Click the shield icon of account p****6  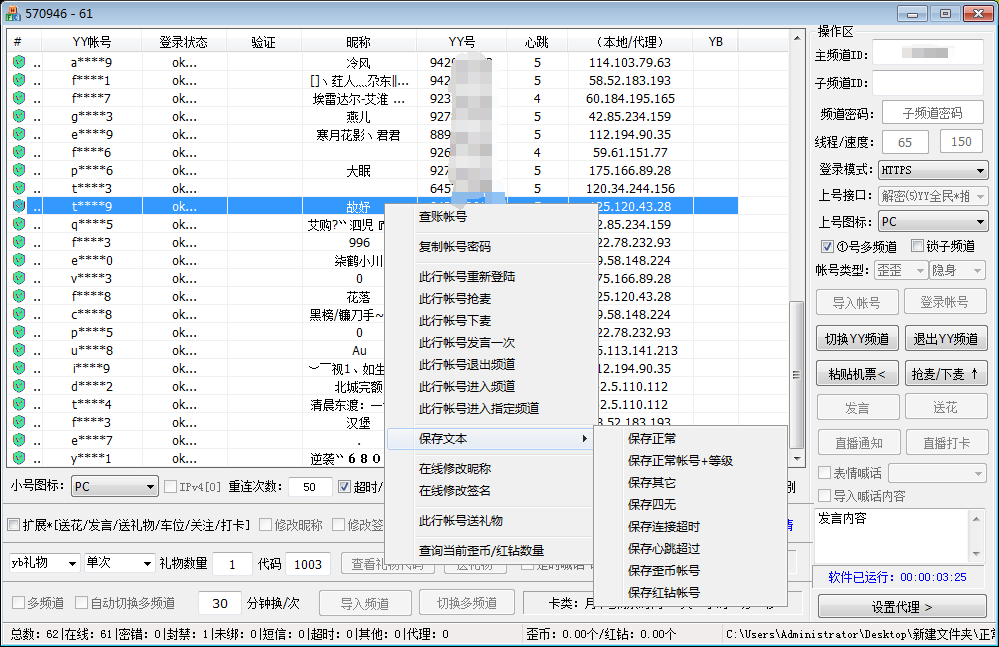(x=18, y=170)
